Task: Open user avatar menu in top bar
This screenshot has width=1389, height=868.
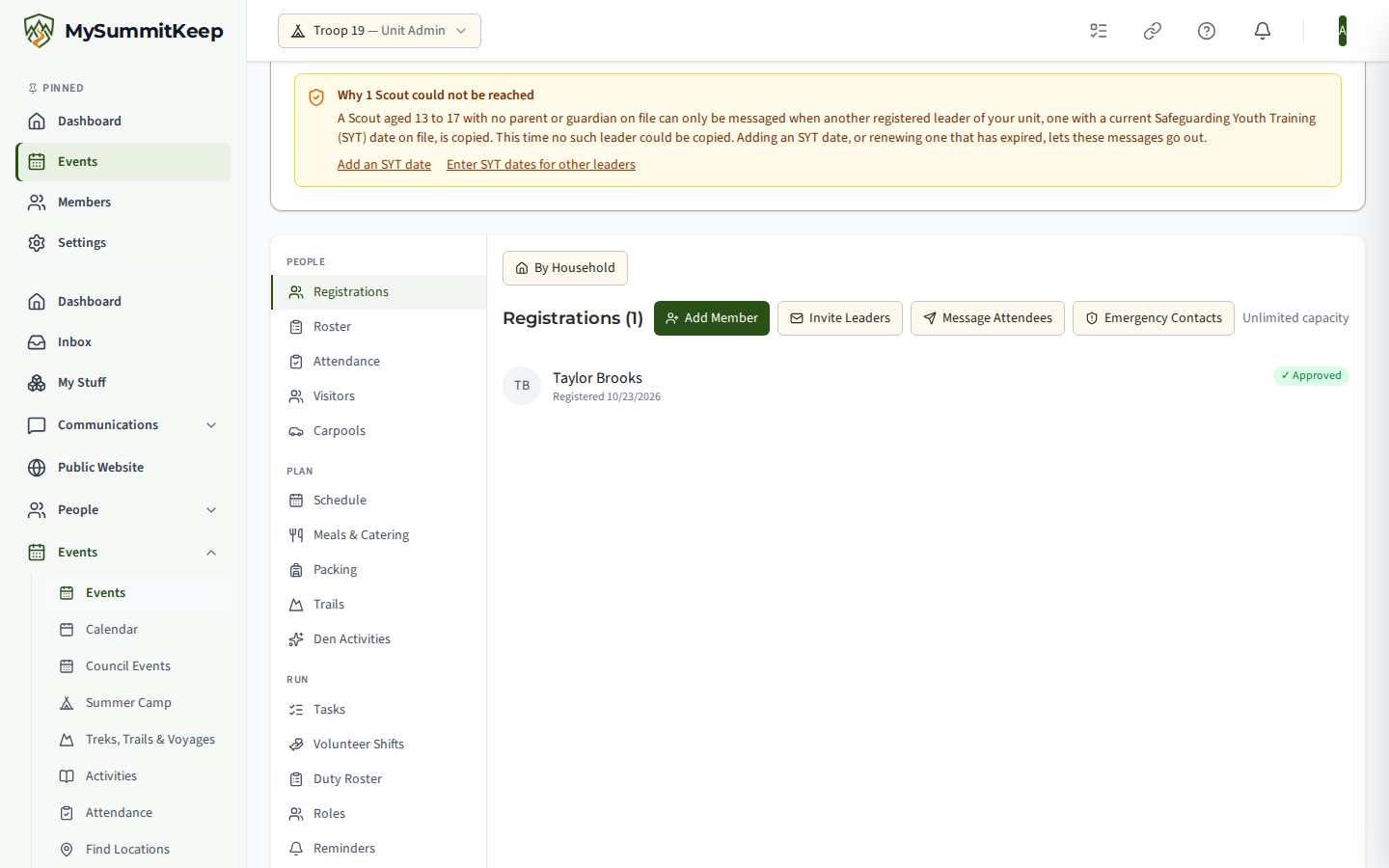Action: [1342, 31]
